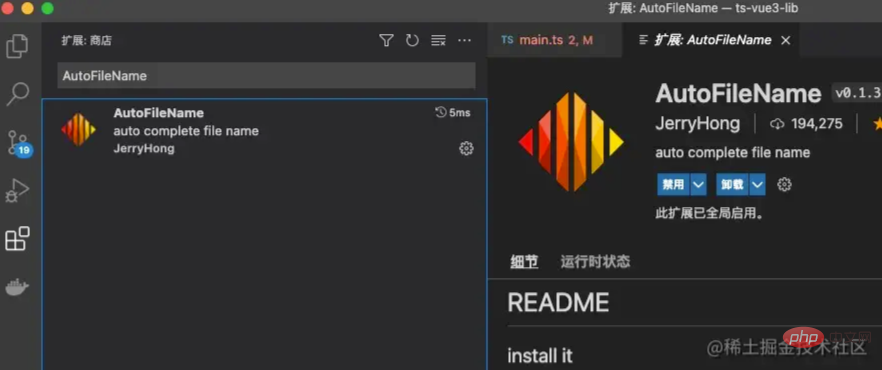The height and width of the screenshot is (370, 882).
Task: Select the 扩展: AutoFileName editor tab
Action: coord(712,40)
